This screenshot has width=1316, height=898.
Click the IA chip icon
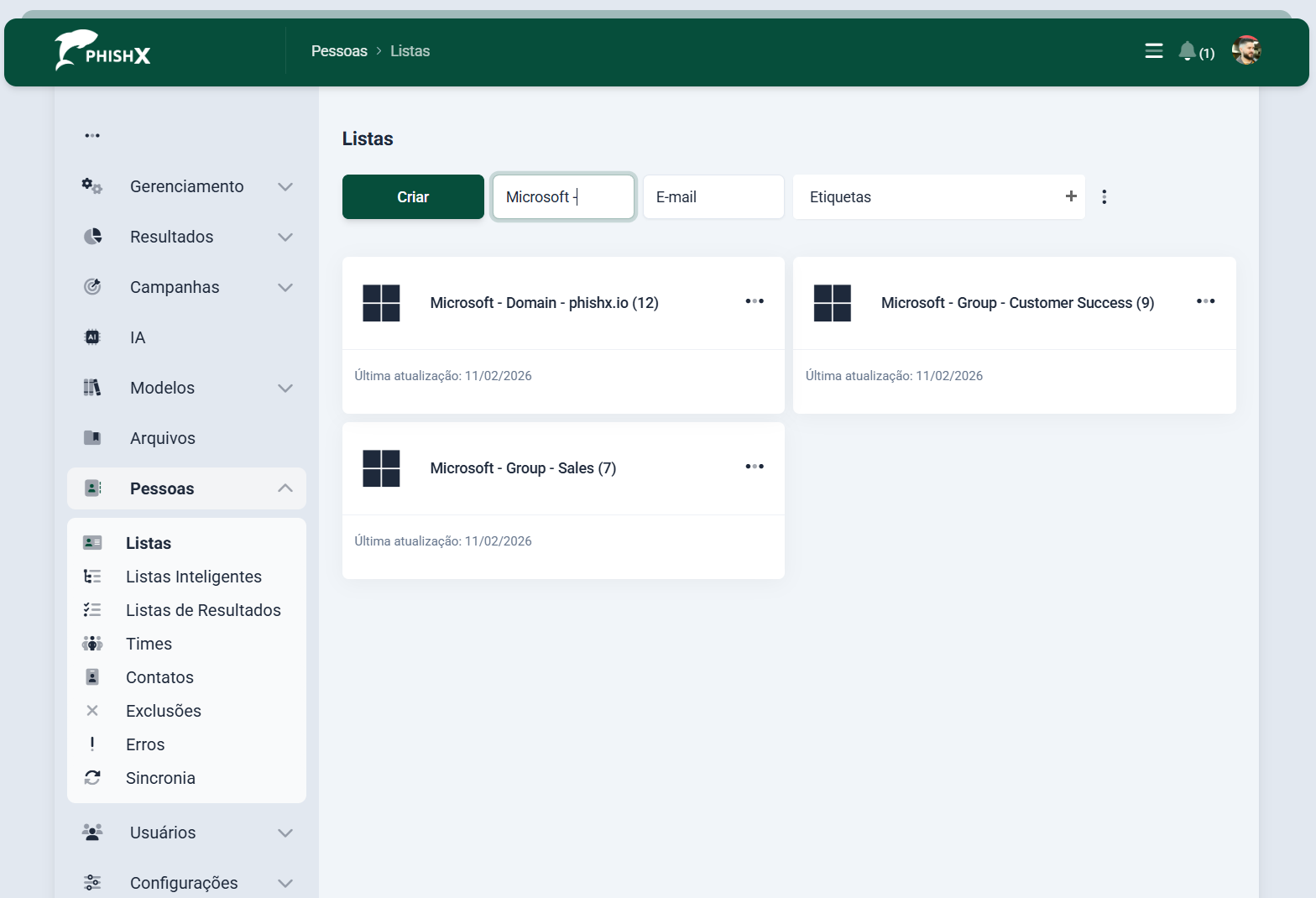92,337
